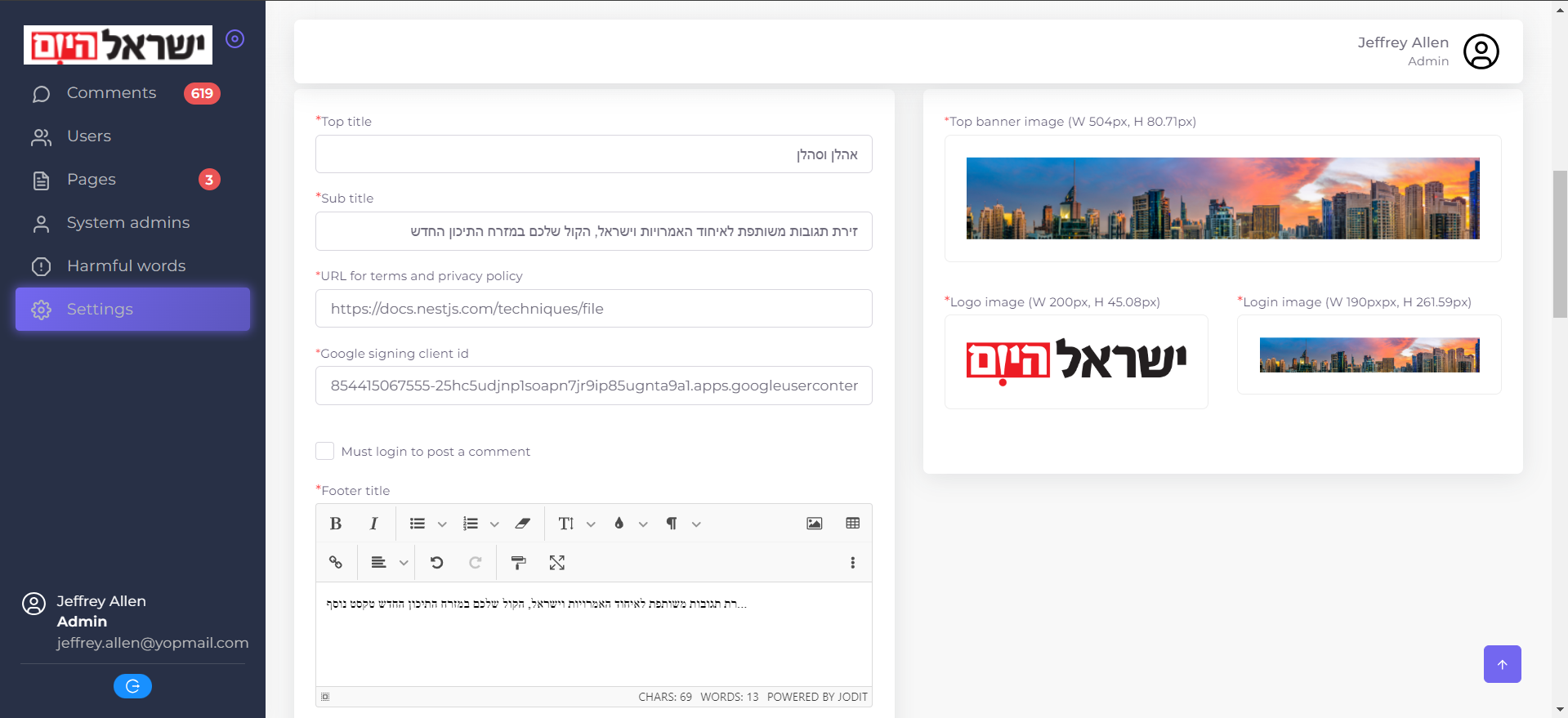Click the top banner skyline image
The height and width of the screenshot is (718, 1568).
(x=1222, y=198)
